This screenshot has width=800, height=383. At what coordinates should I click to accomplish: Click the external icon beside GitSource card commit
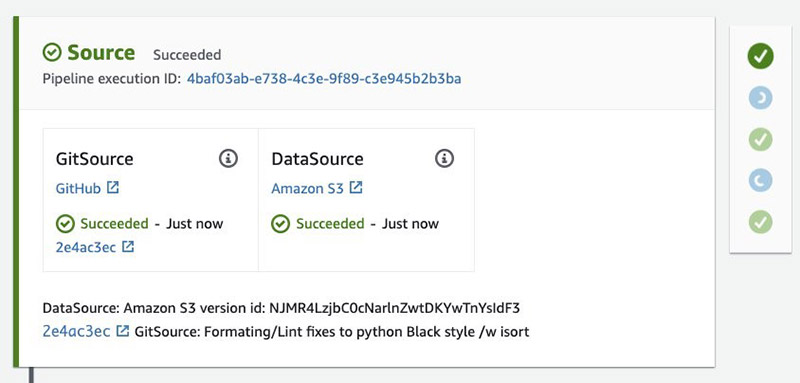click(128, 247)
